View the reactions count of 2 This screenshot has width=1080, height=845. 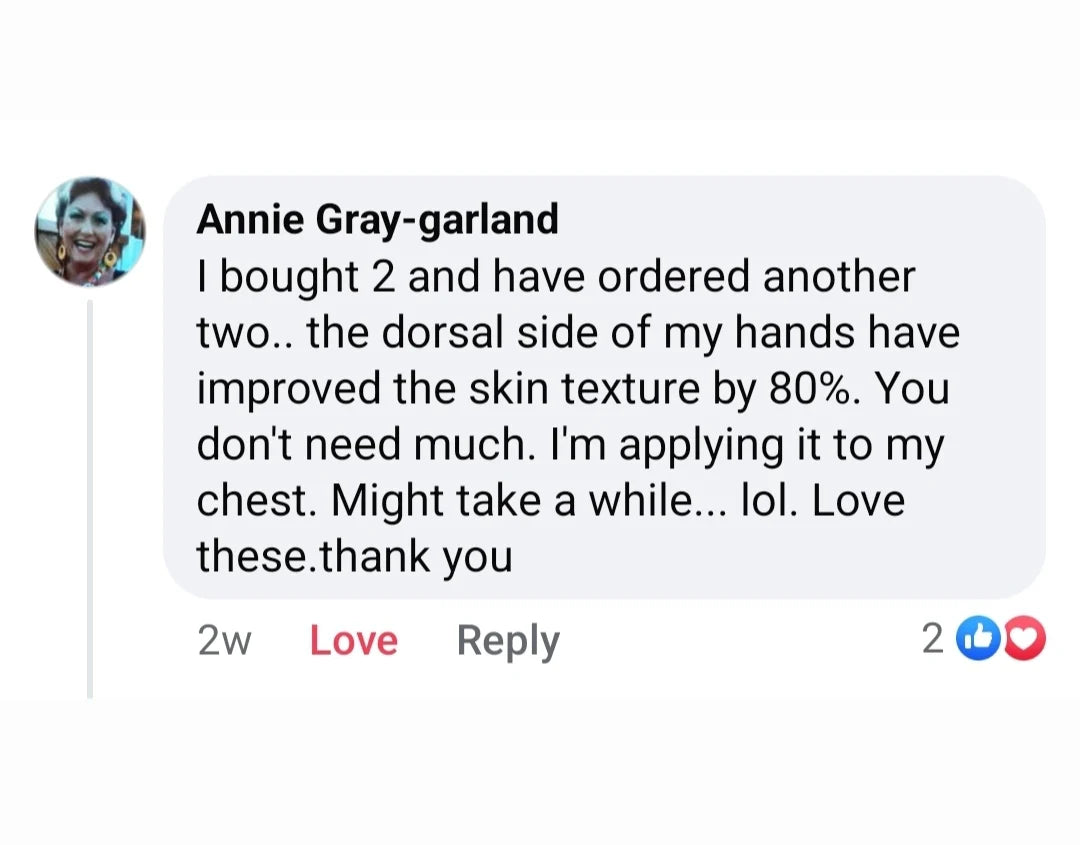pos(932,639)
